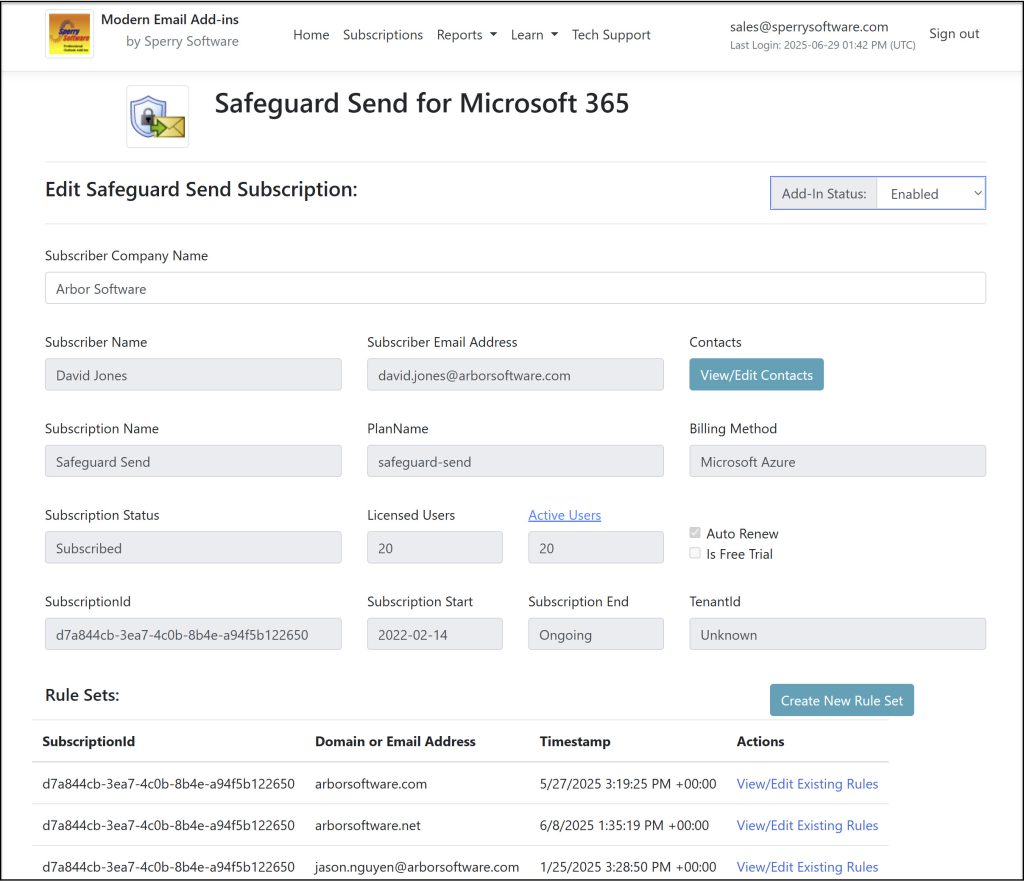Click the View/Edit Contacts button
Image resolution: width=1024 pixels, height=881 pixels.
point(756,374)
